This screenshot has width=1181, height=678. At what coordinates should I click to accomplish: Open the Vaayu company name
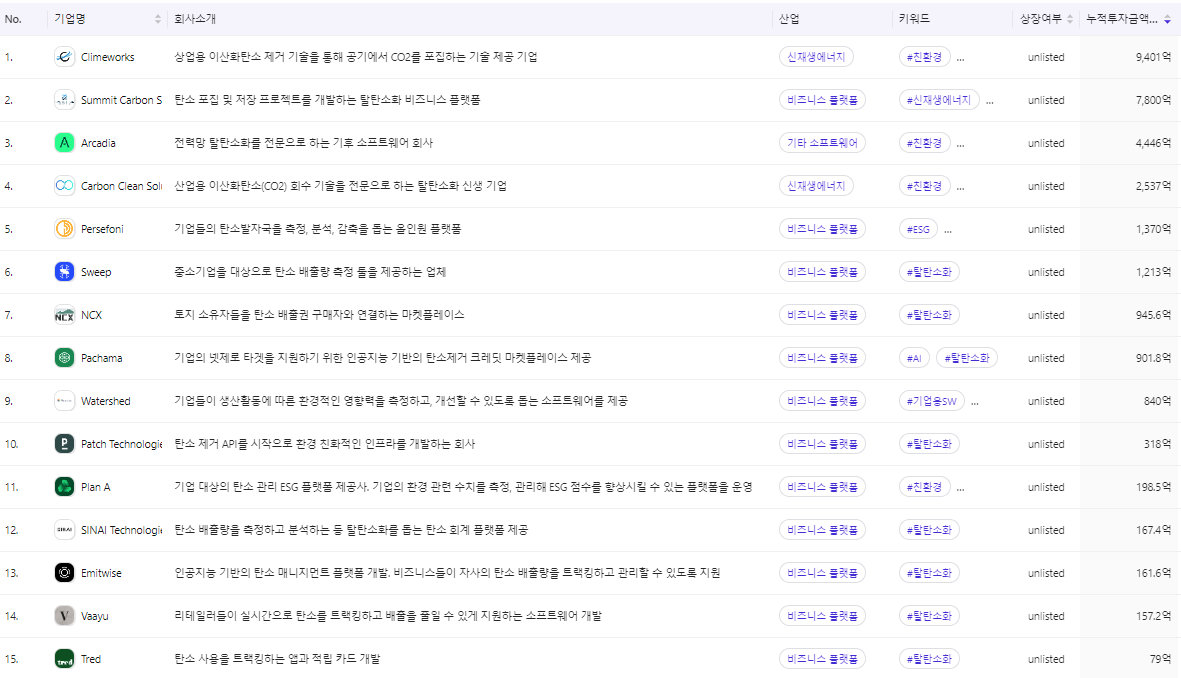[95, 616]
